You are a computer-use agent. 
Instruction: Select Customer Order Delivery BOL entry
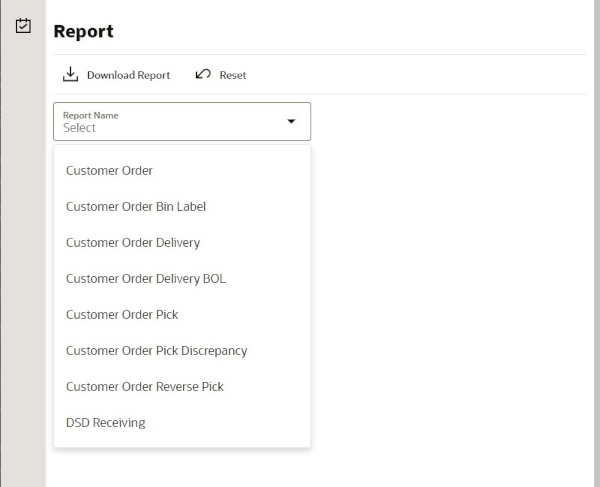click(146, 279)
